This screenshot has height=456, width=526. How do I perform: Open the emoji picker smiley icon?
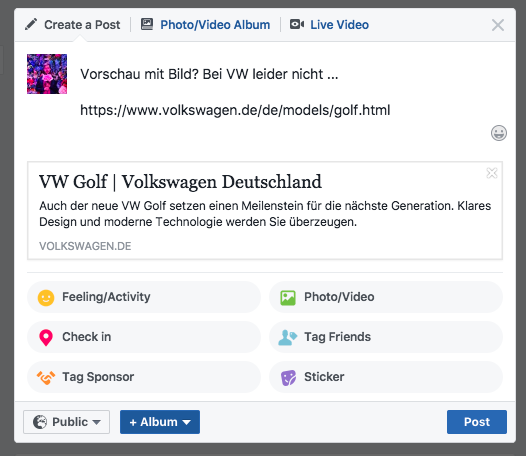click(x=499, y=133)
